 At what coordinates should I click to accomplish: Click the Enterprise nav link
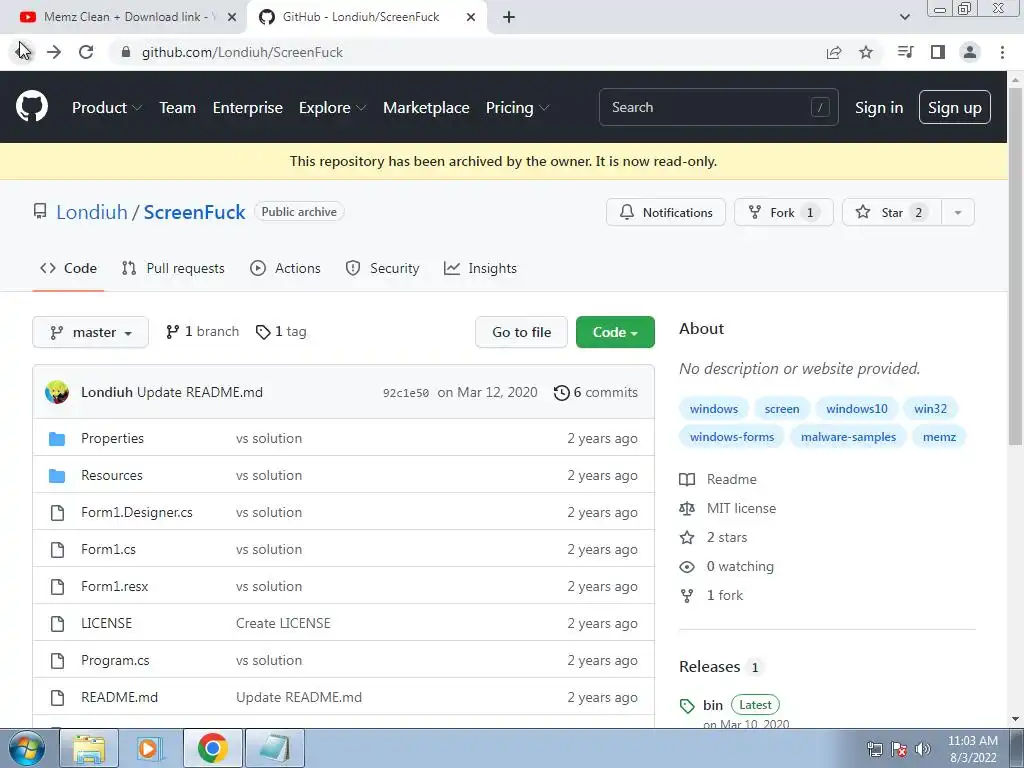[x=248, y=108]
